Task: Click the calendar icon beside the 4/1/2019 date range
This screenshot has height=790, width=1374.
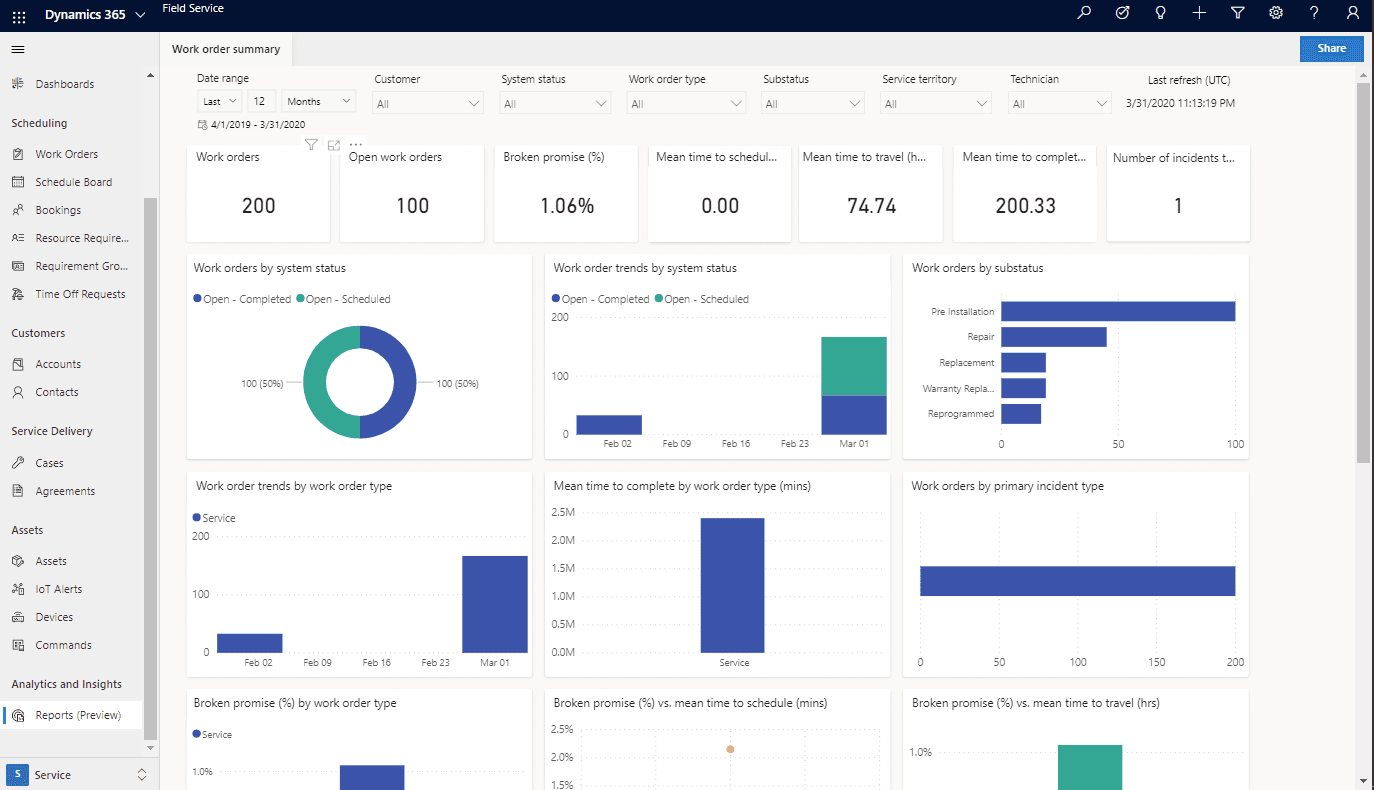Action: pyautogui.click(x=203, y=125)
